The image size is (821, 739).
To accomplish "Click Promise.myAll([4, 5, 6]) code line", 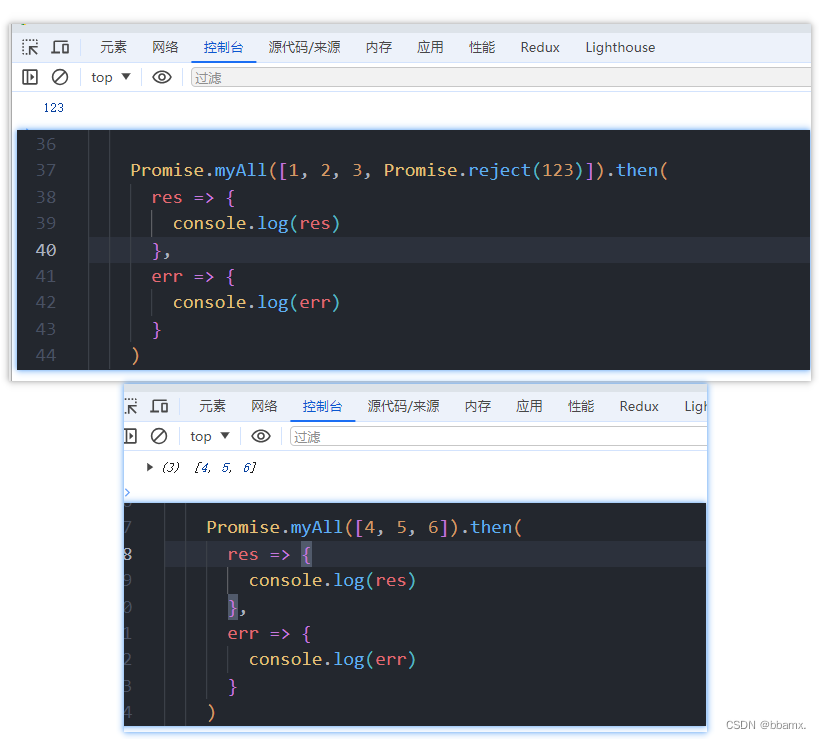I will click(x=364, y=527).
